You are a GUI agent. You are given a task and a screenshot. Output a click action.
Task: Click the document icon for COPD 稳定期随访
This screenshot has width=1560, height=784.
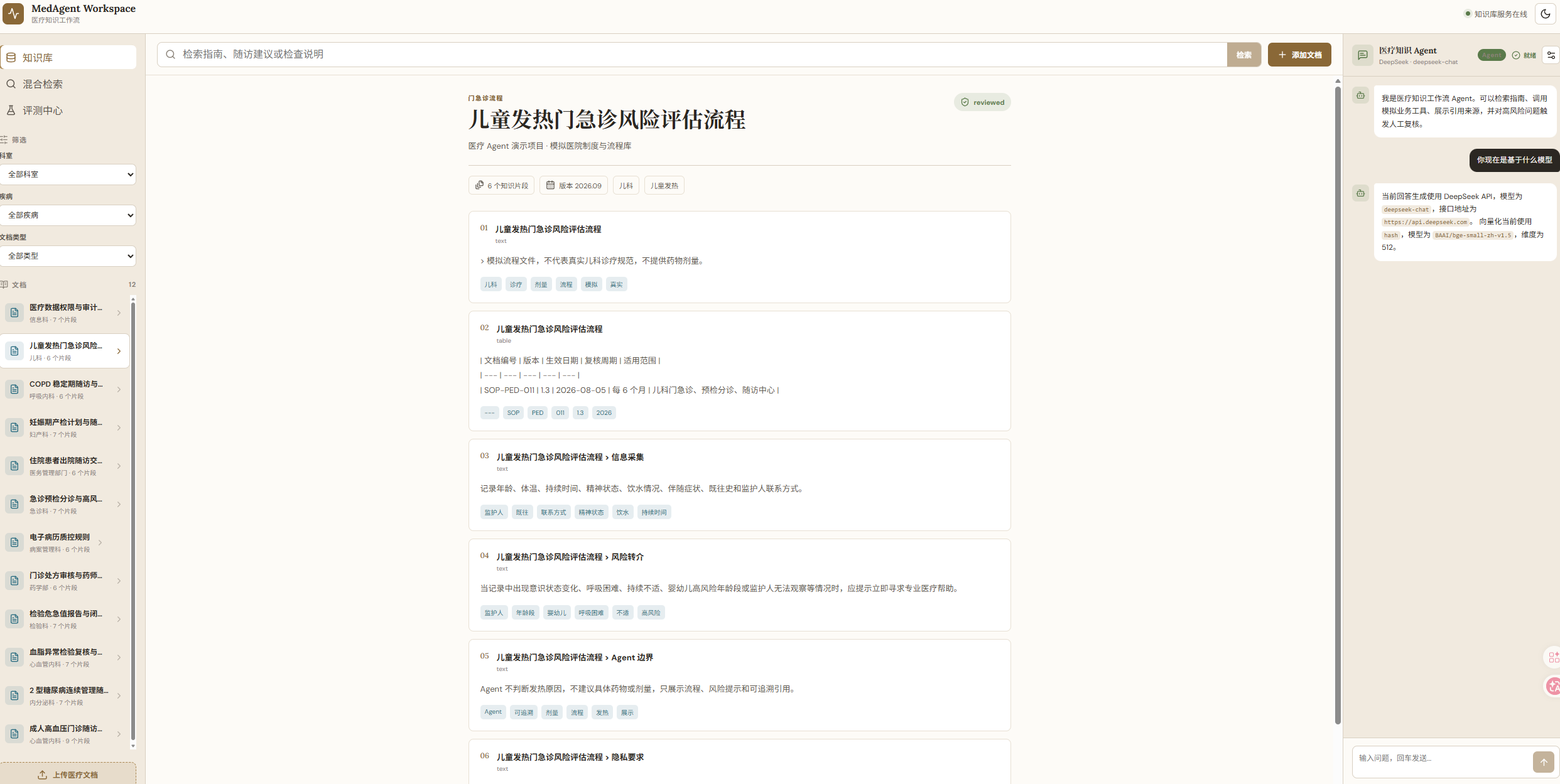pos(14,389)
